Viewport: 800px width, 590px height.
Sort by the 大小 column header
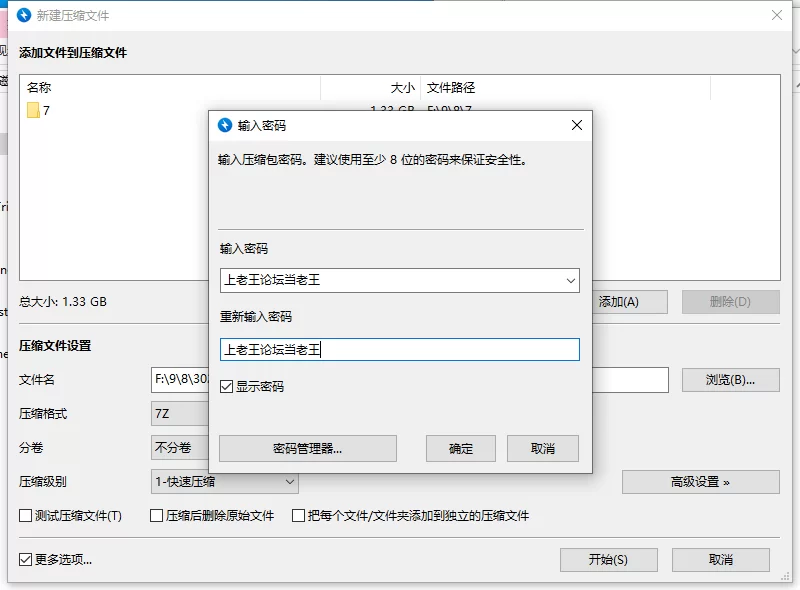[370, 88]
